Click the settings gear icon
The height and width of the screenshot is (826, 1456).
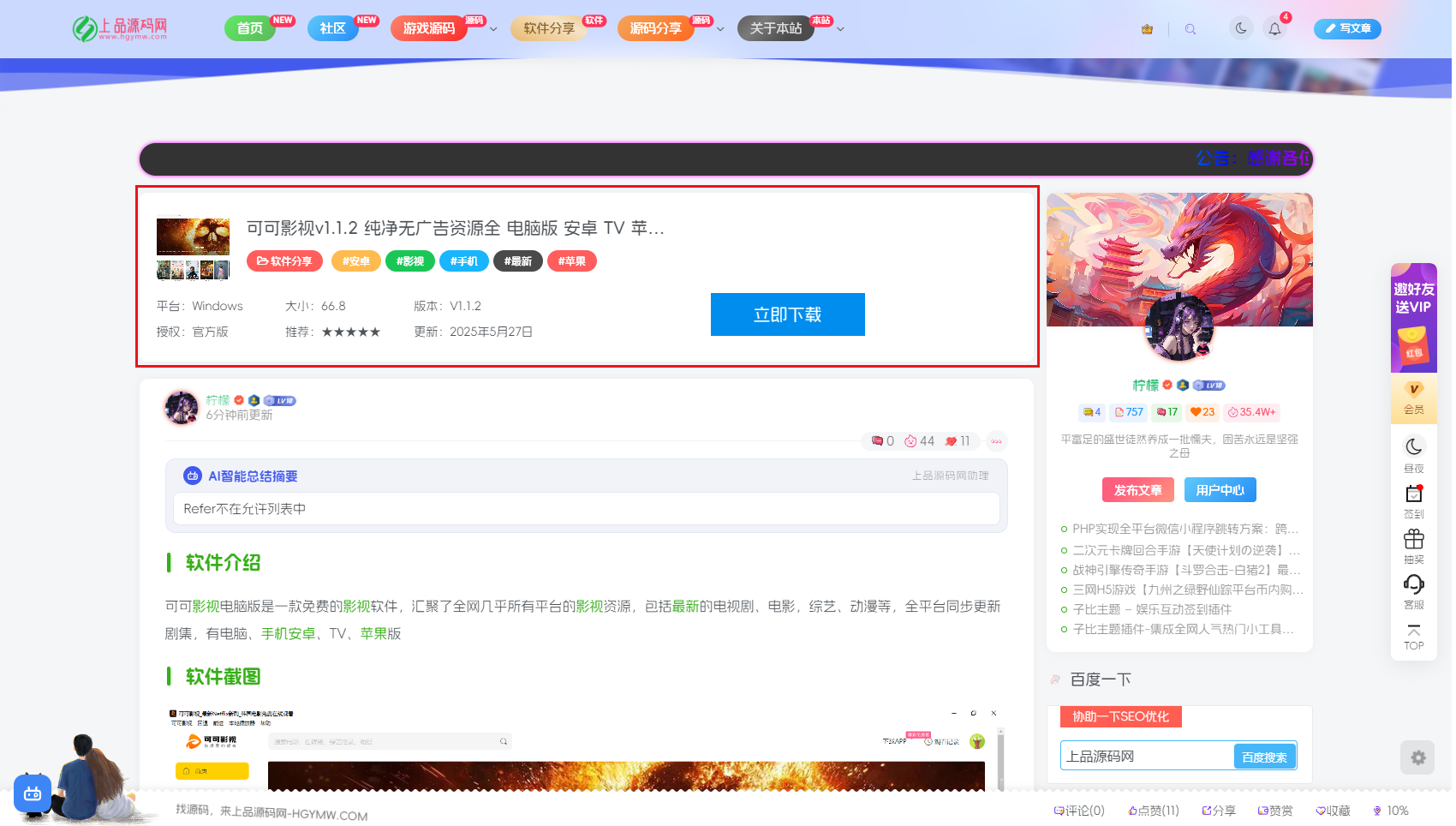pyautogui.click(x=1417, y=757)
